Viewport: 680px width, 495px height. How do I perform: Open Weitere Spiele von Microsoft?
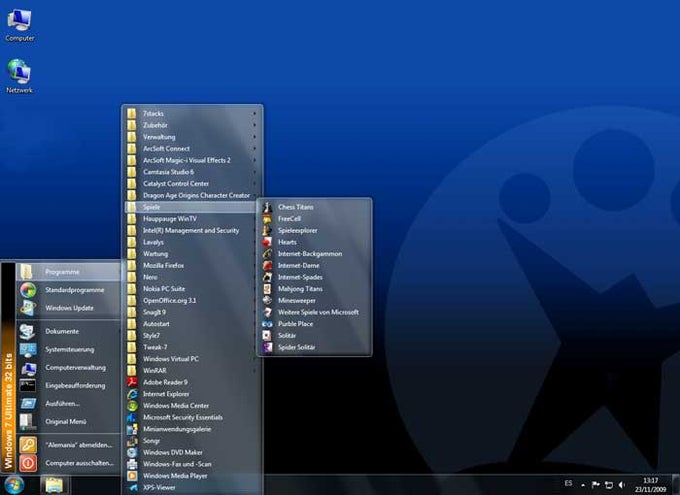(x=315, y=312)
